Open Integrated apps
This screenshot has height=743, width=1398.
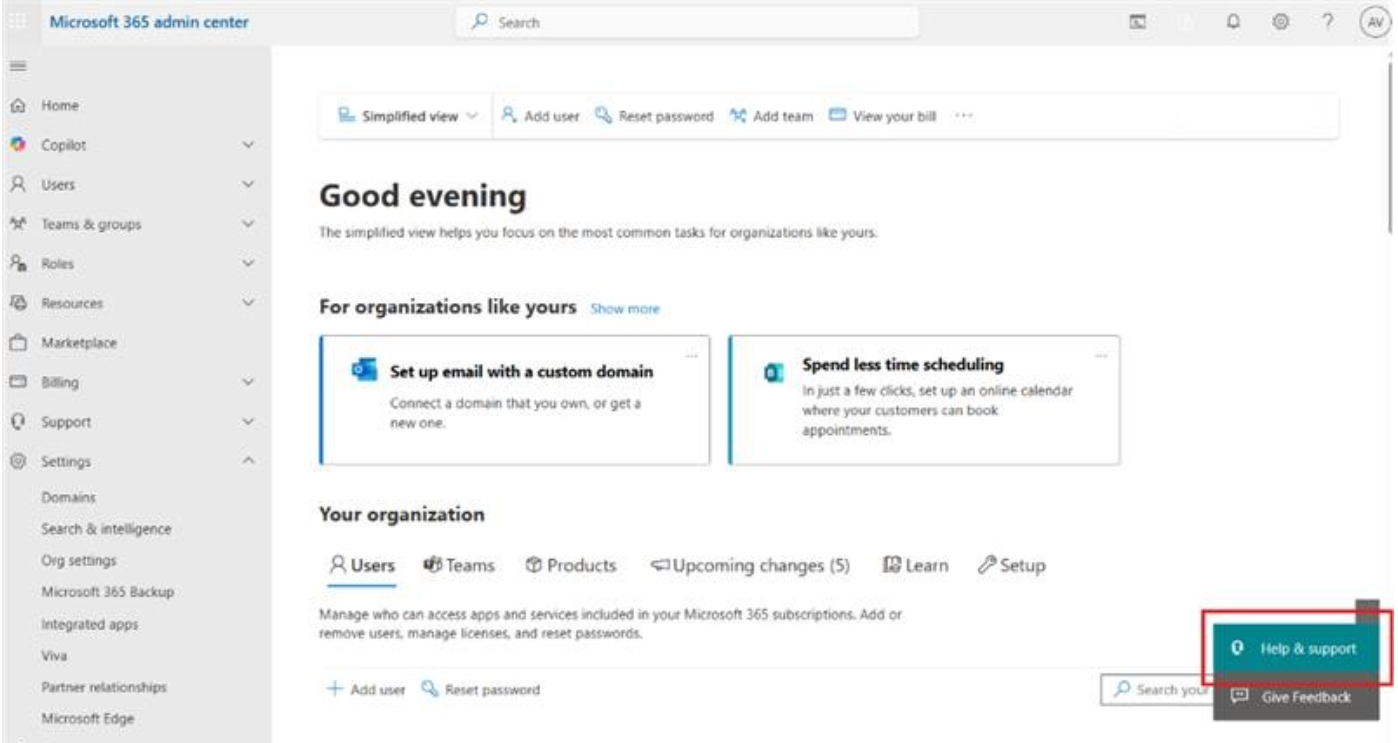pyautogui.click(x=89, y=624)
